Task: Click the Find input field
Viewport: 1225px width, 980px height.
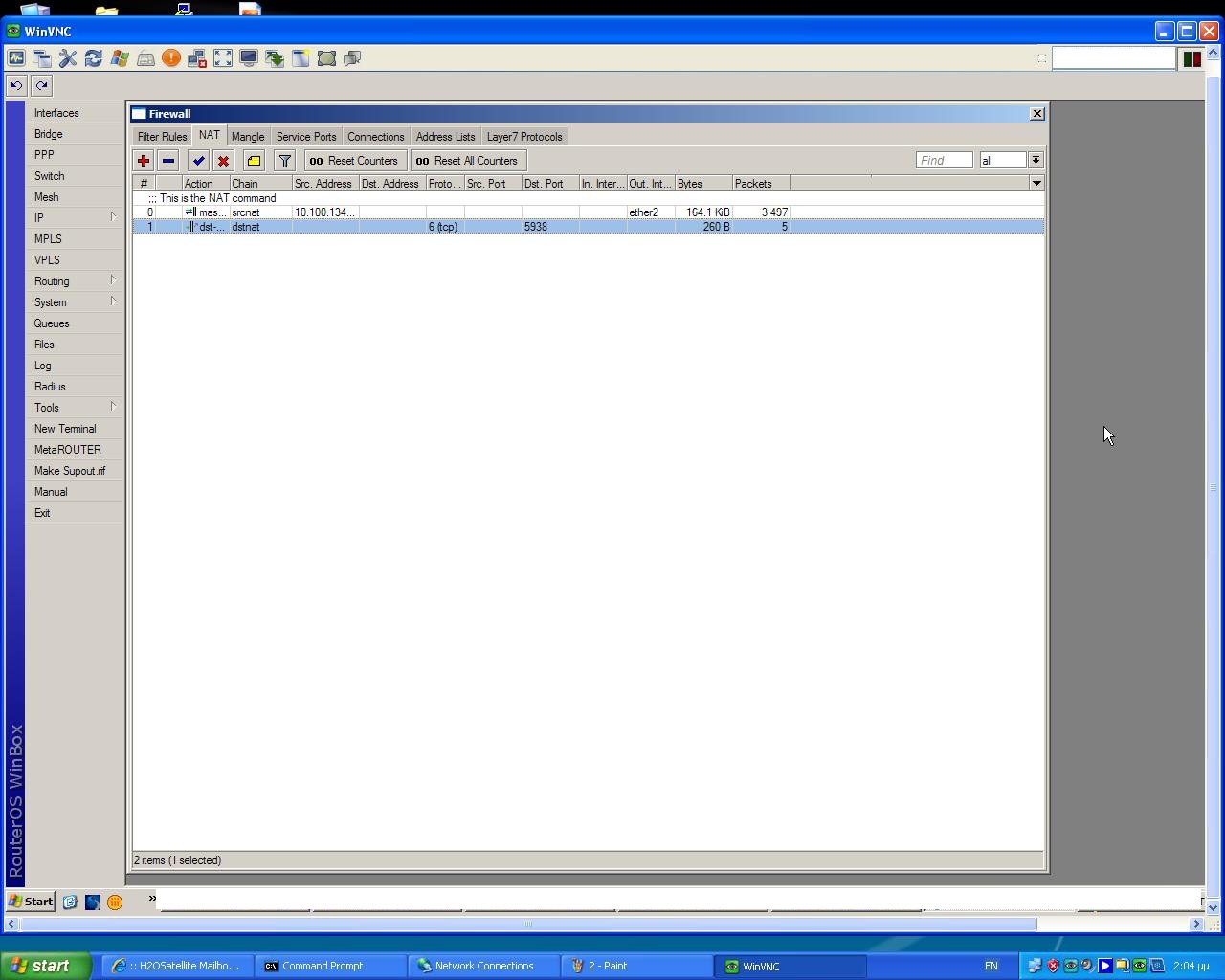Action: tap(945, 160)
